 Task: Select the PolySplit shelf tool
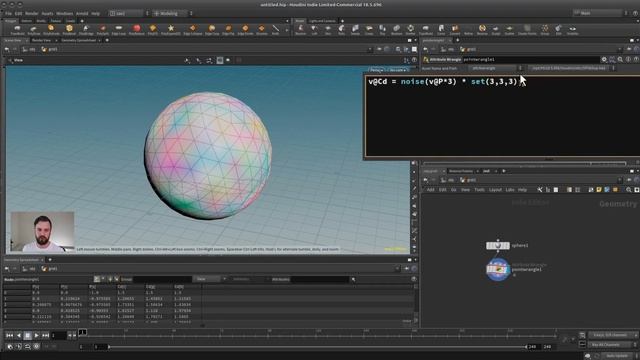[102, 30]
